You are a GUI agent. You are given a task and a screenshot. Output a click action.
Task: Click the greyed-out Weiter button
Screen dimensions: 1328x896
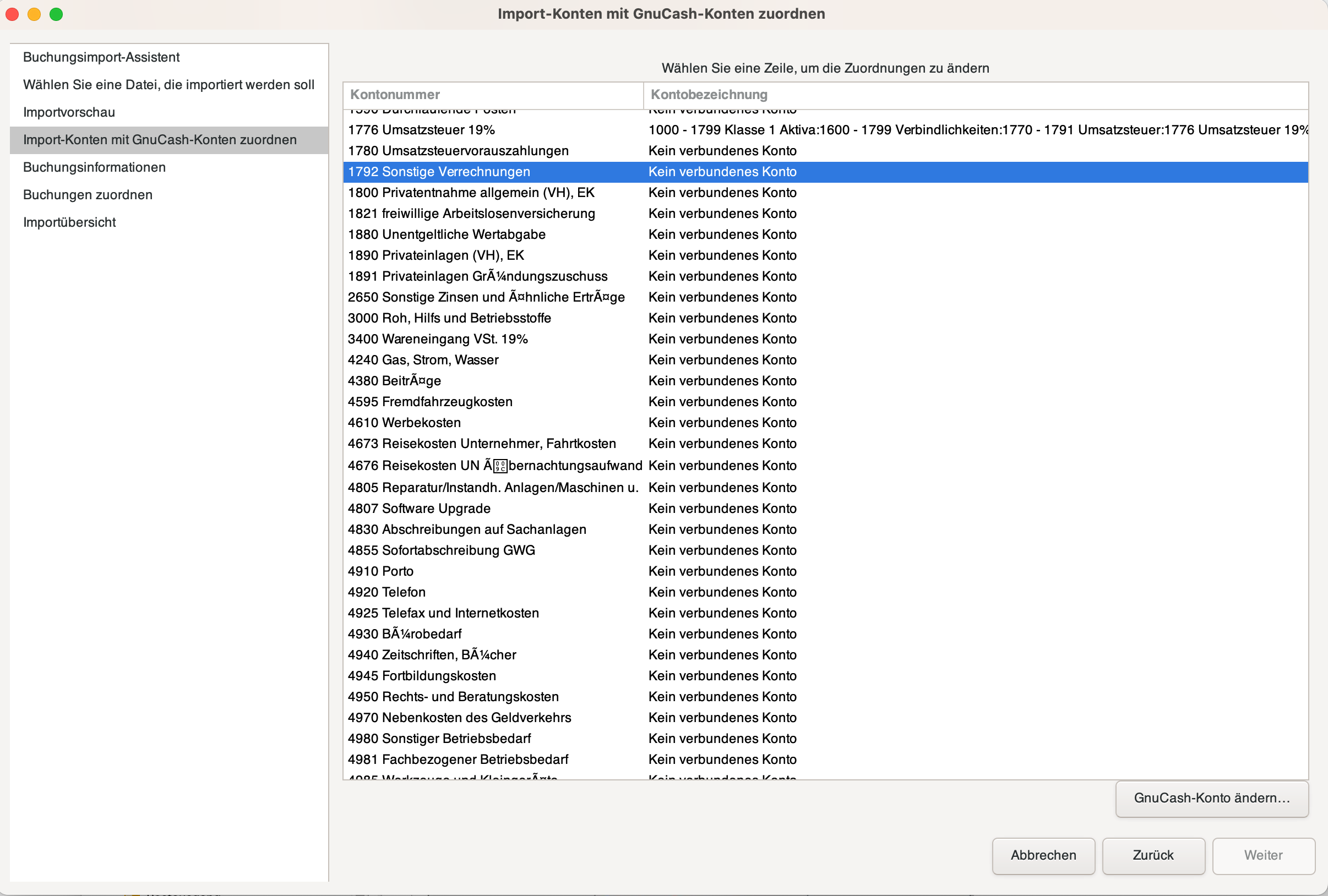(1263, 855)
